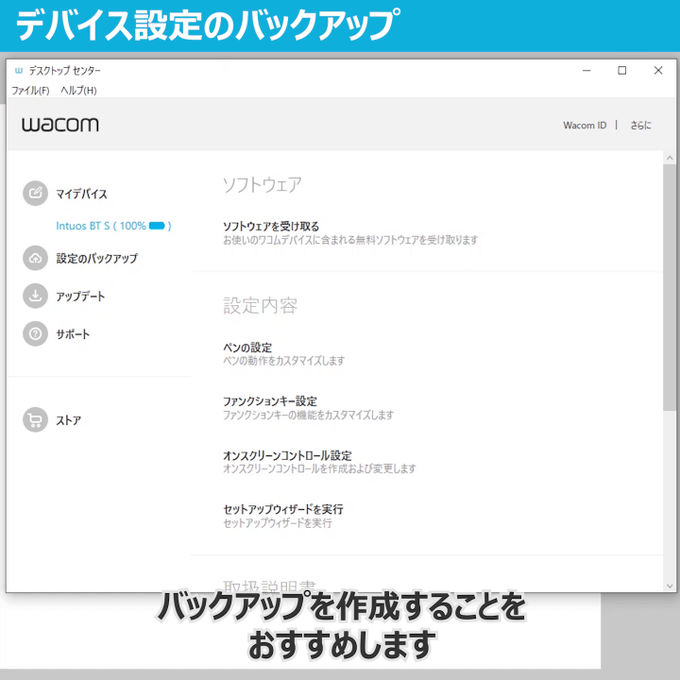Click the Wacom logo in title bar
Image resolution: width=680 pixels, height=680 pixels.
(18, 70)
